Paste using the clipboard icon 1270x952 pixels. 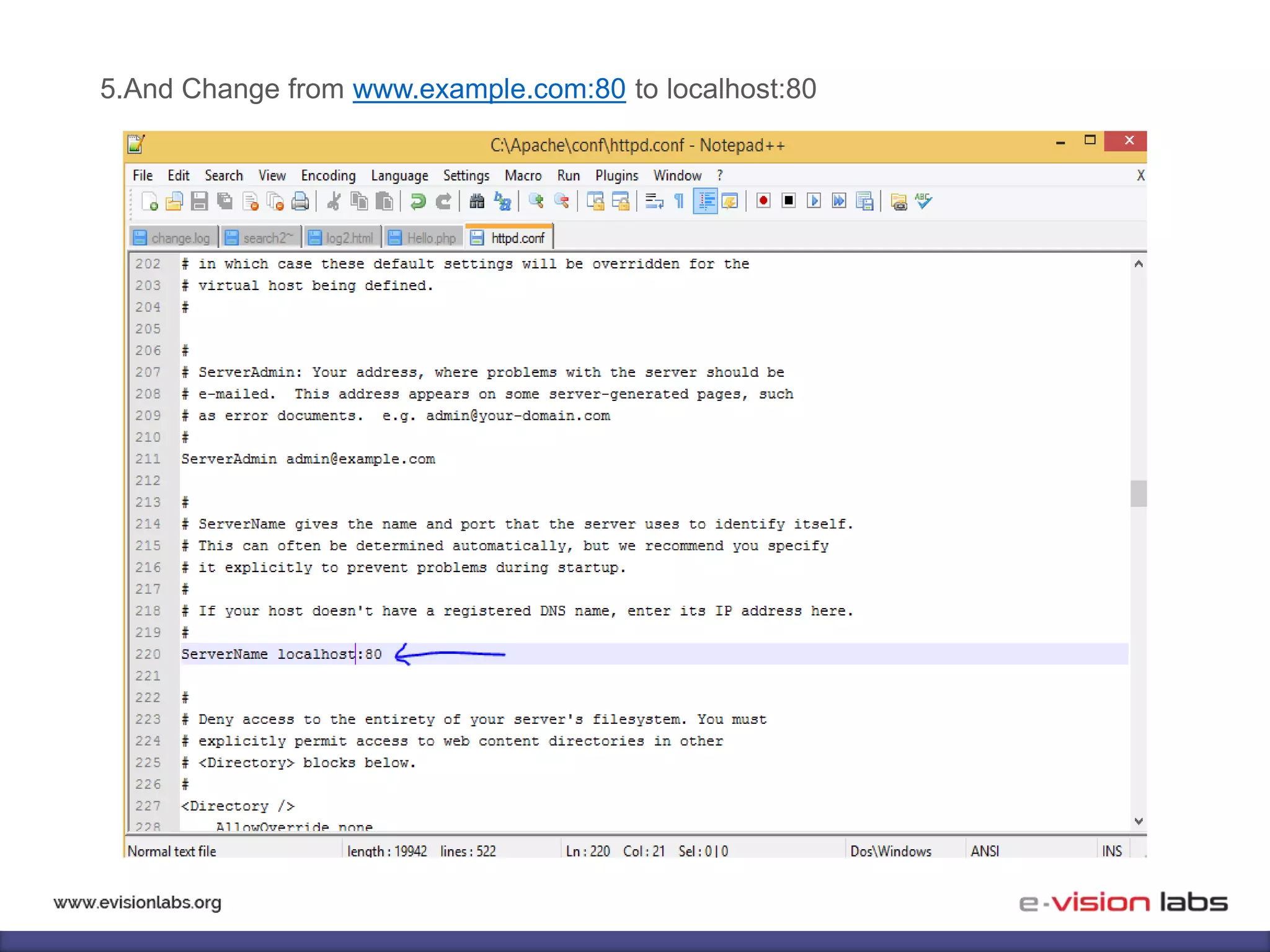click(384, 201)
